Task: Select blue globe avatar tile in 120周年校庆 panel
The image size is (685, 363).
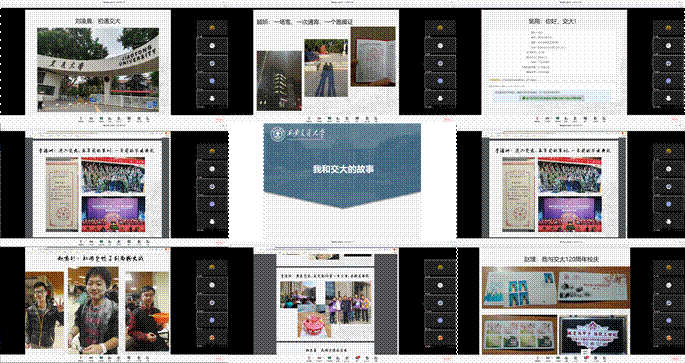Action: coord(668,303)
